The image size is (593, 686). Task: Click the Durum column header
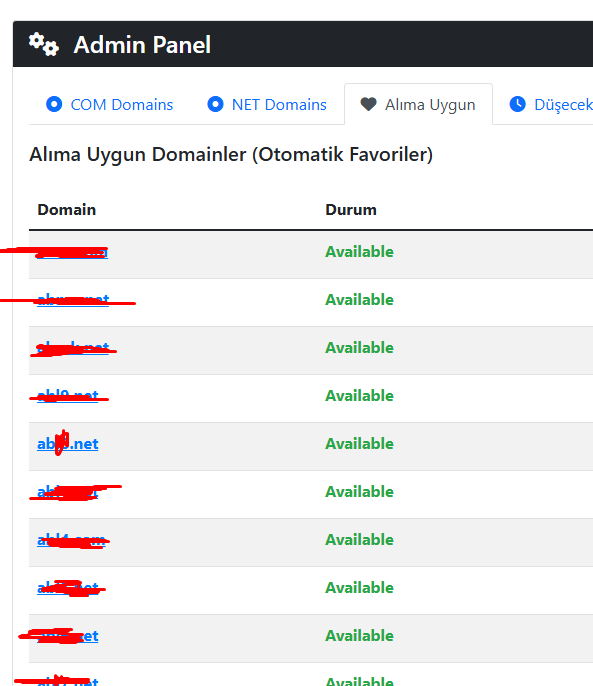click(351, 210)
